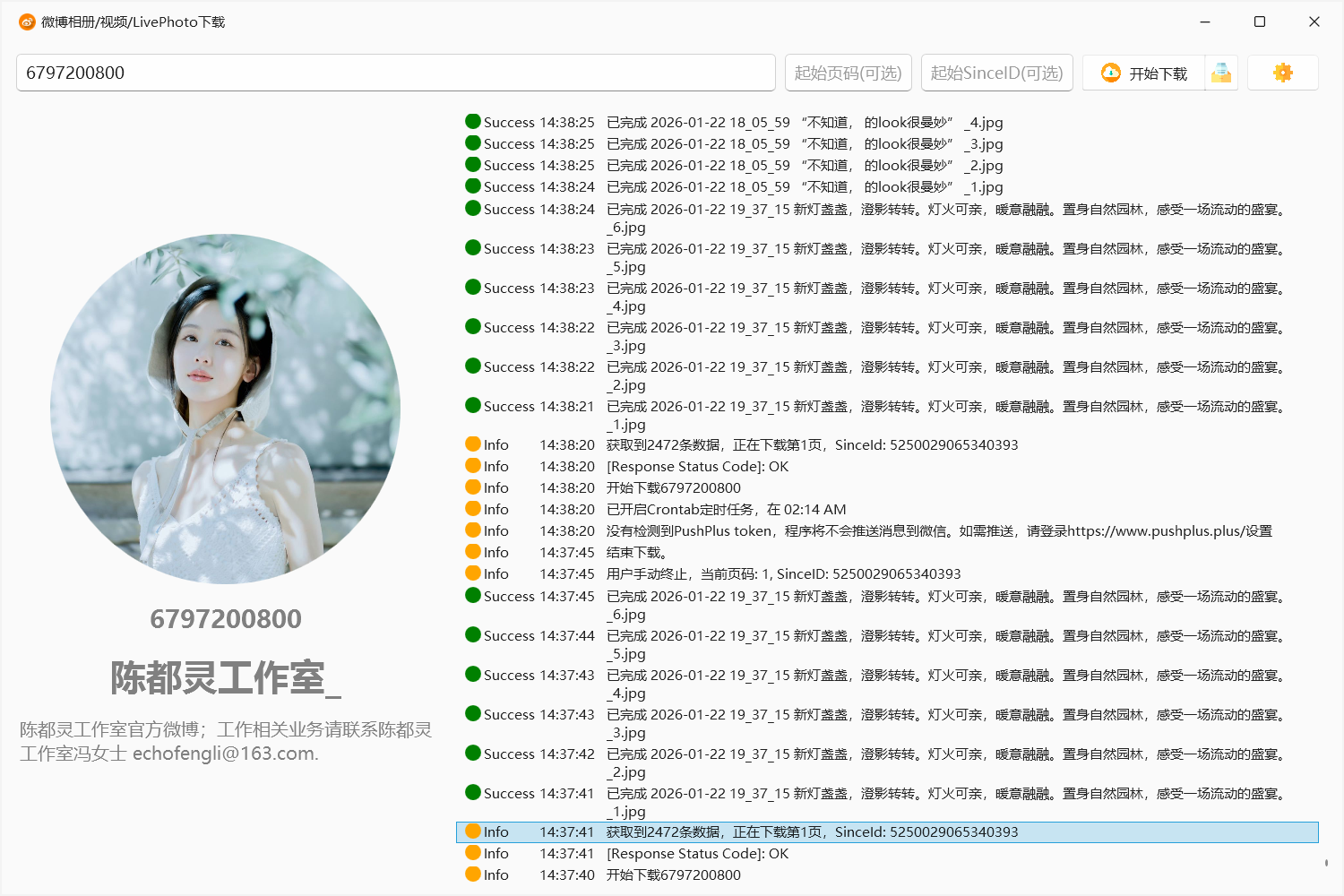Click the green Success icon for 14:38:25 _4.jpg row
This screenshot has width=1344, height=896.
click(473, 121)
